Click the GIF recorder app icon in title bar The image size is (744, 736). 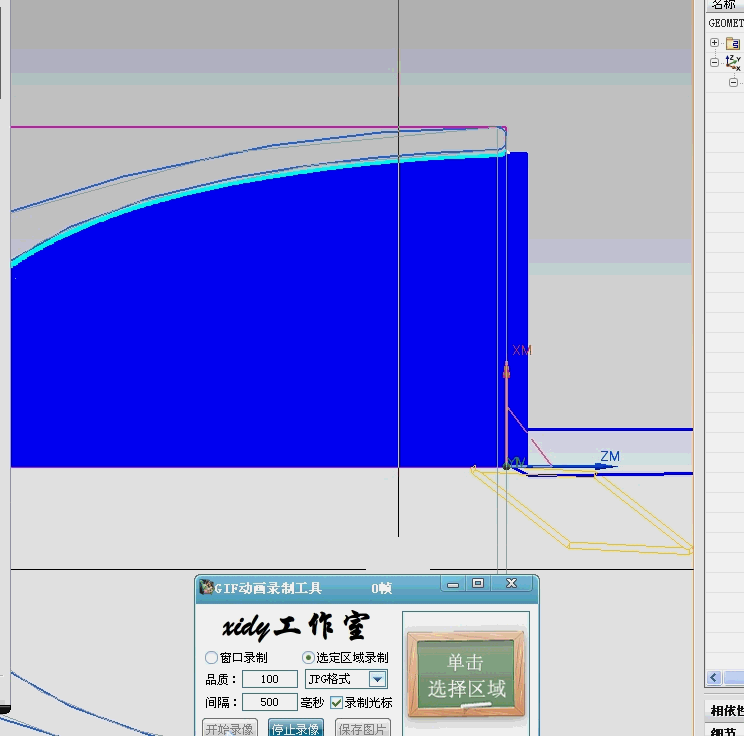[x=206, y=587]
